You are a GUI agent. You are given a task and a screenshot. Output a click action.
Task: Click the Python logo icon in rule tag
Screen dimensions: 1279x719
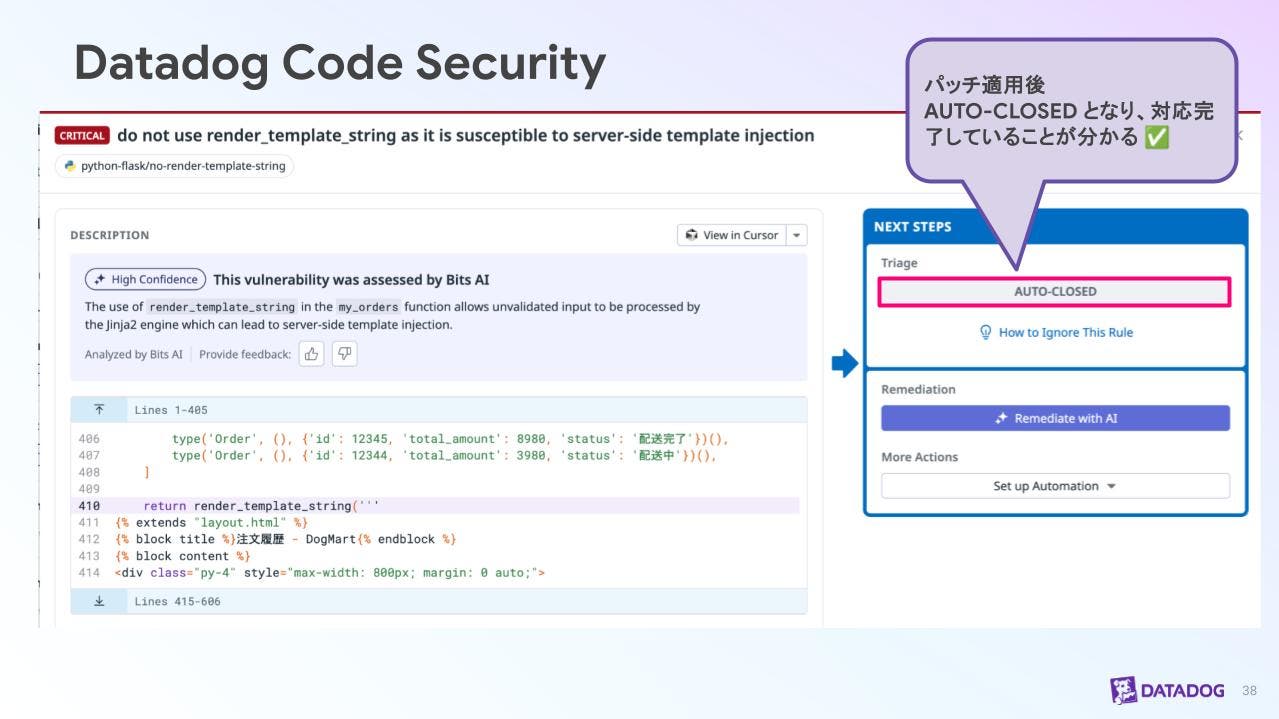point(70,166)
